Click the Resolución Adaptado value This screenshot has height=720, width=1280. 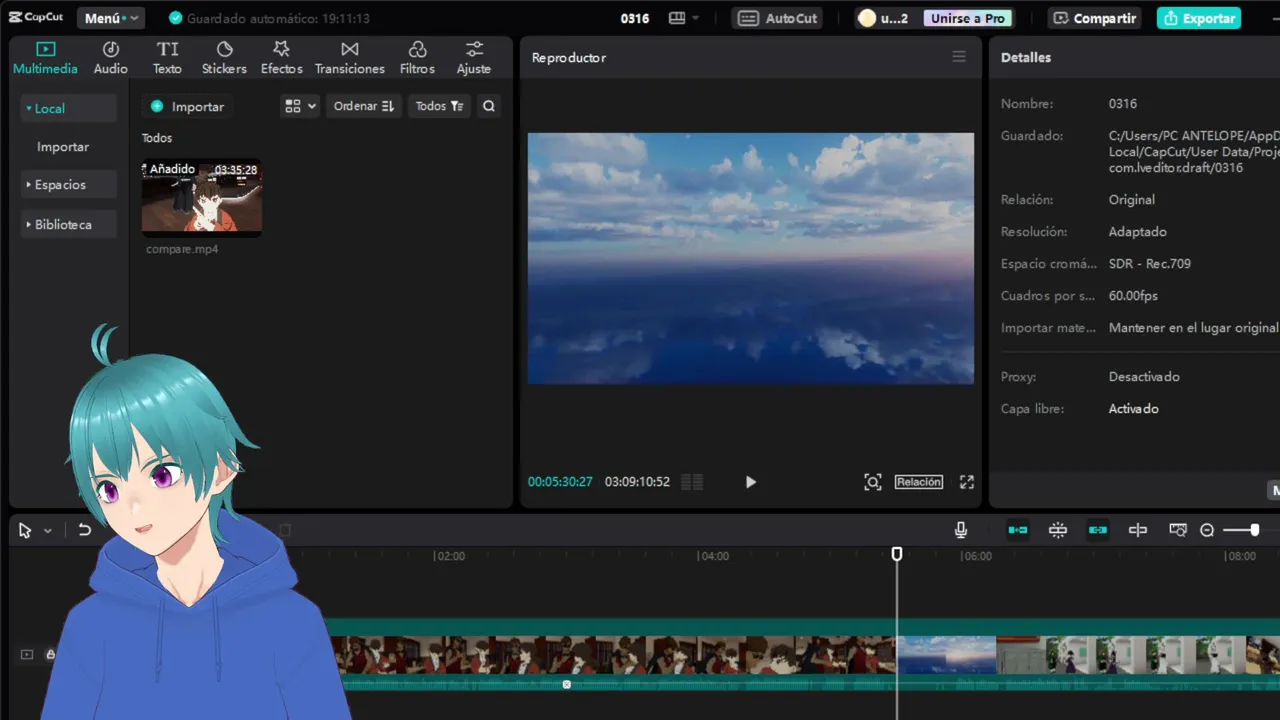point(1137,232)
